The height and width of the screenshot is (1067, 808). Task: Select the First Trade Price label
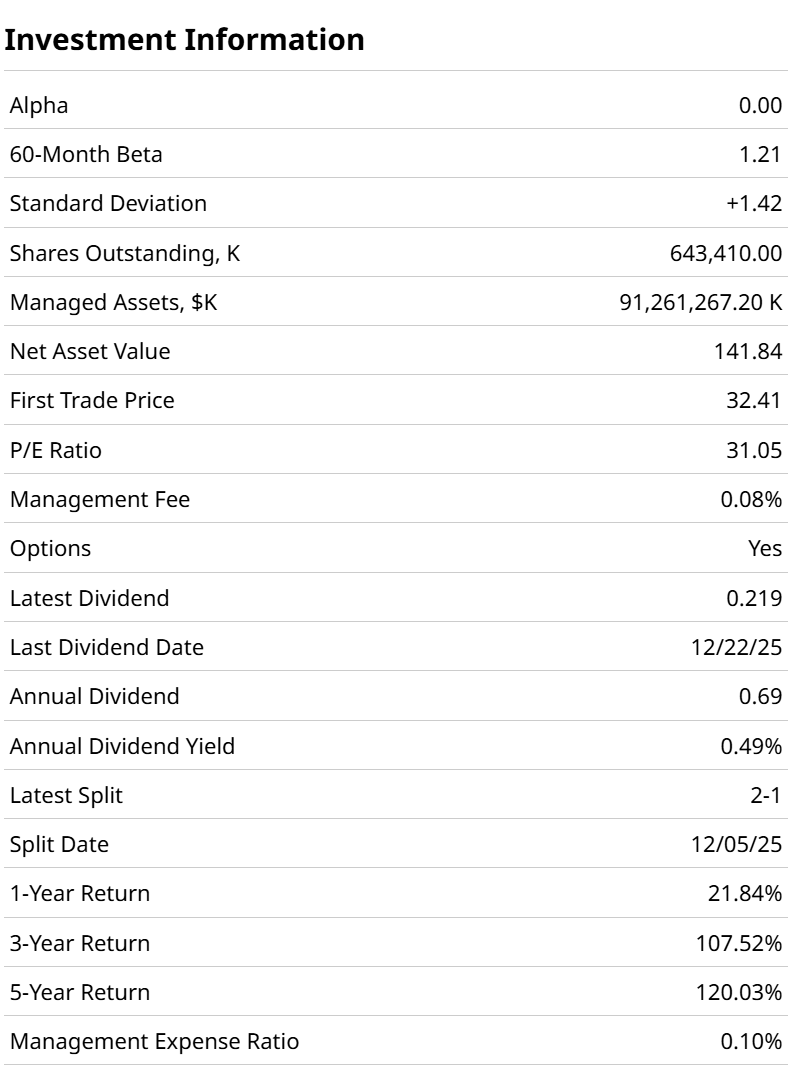click(92, 400)
